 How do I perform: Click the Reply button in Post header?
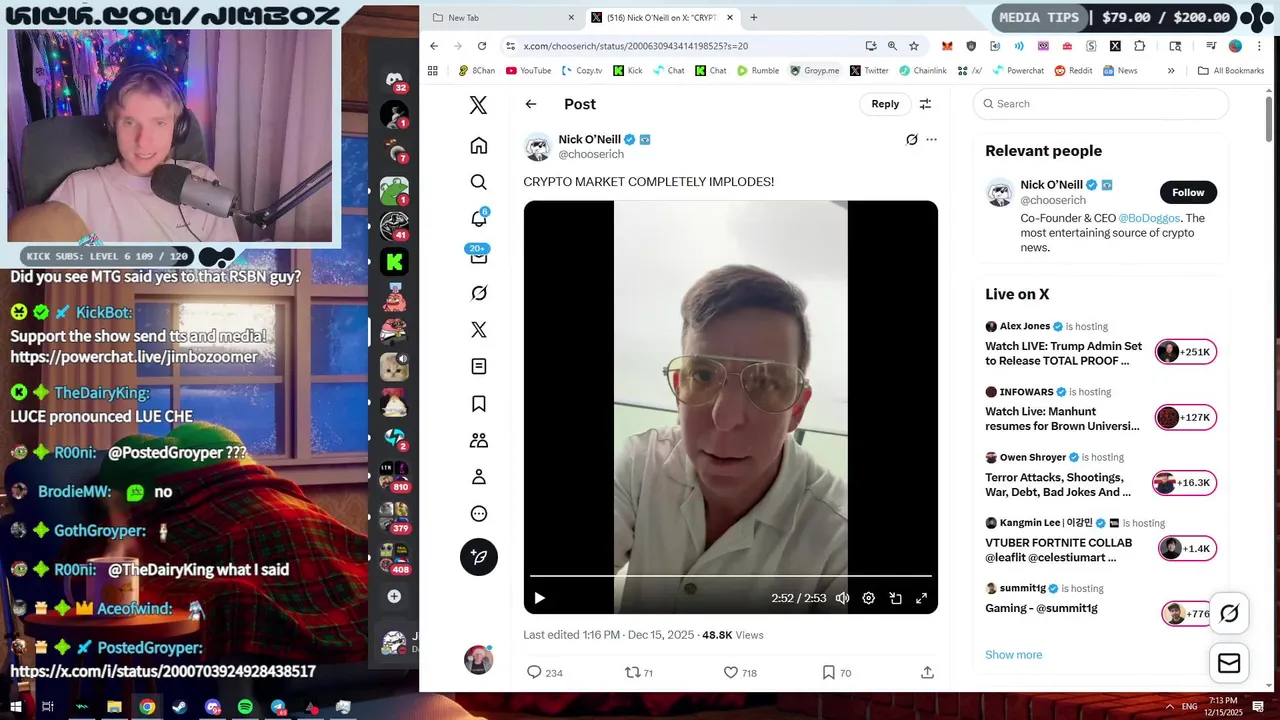885,104
